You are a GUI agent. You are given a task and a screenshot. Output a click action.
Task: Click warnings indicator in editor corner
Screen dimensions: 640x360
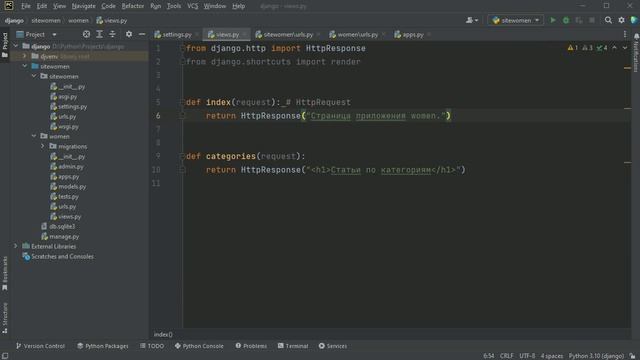click(573, 48)
